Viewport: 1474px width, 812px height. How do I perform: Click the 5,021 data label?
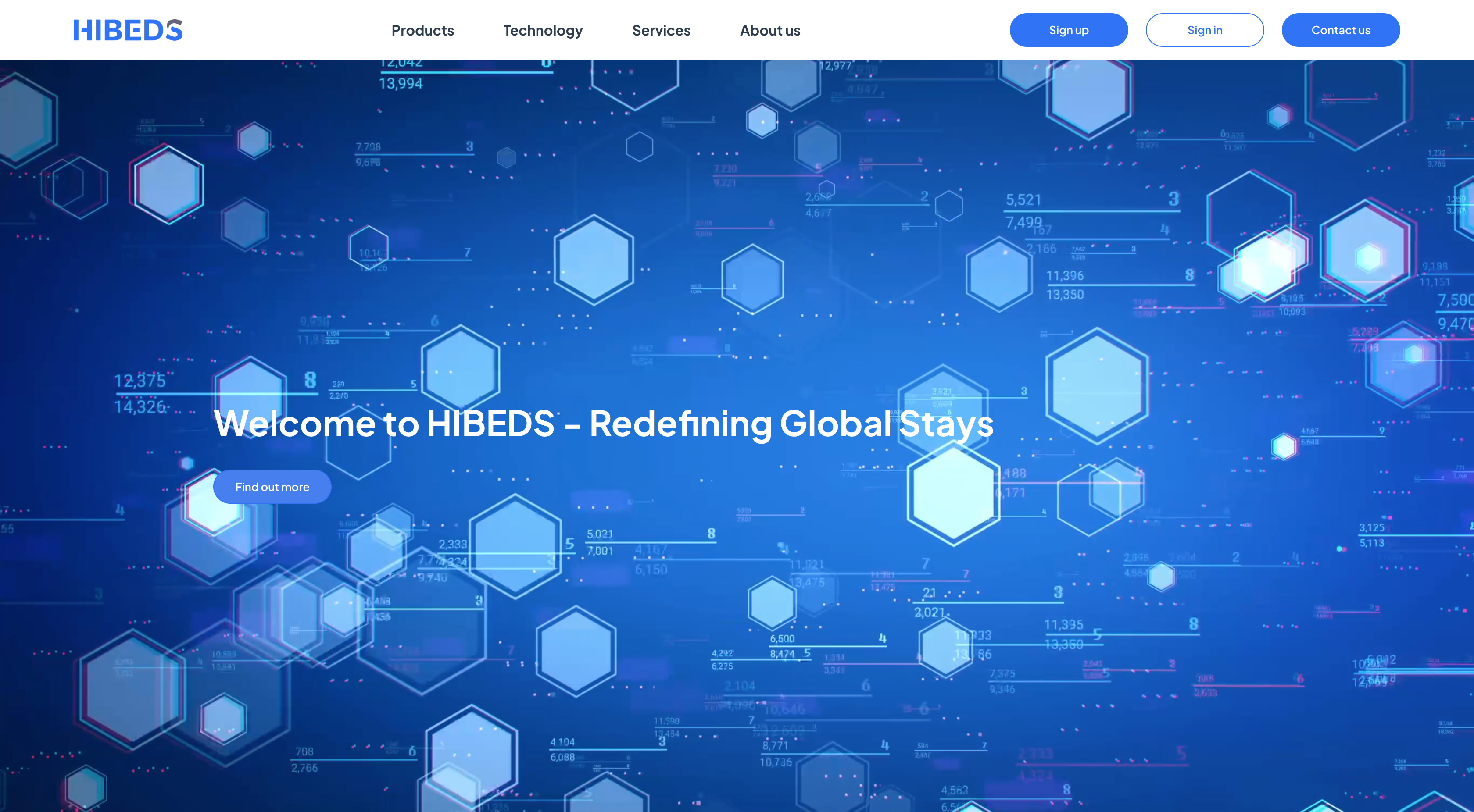pyautogui.click(x=599, y=534)
